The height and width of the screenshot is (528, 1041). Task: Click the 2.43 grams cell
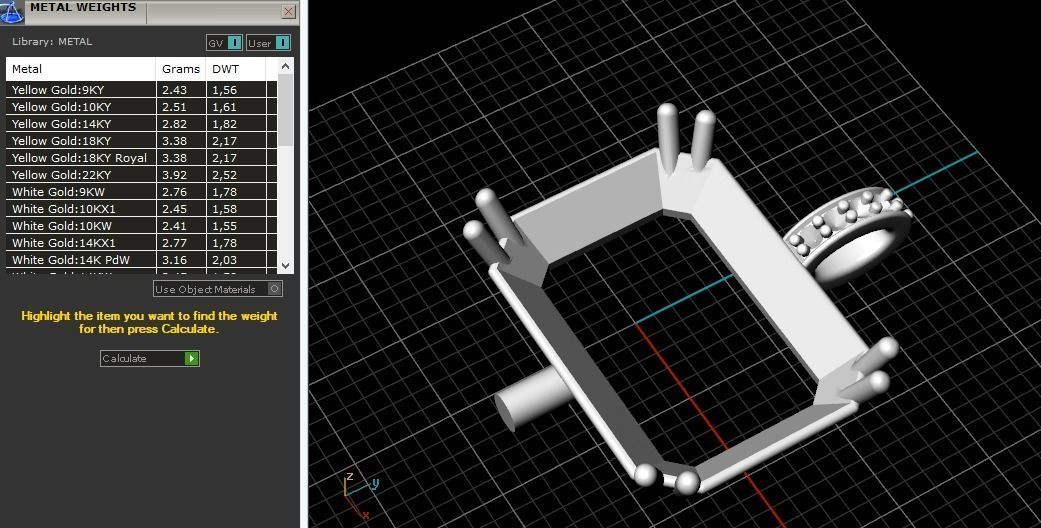181,90
